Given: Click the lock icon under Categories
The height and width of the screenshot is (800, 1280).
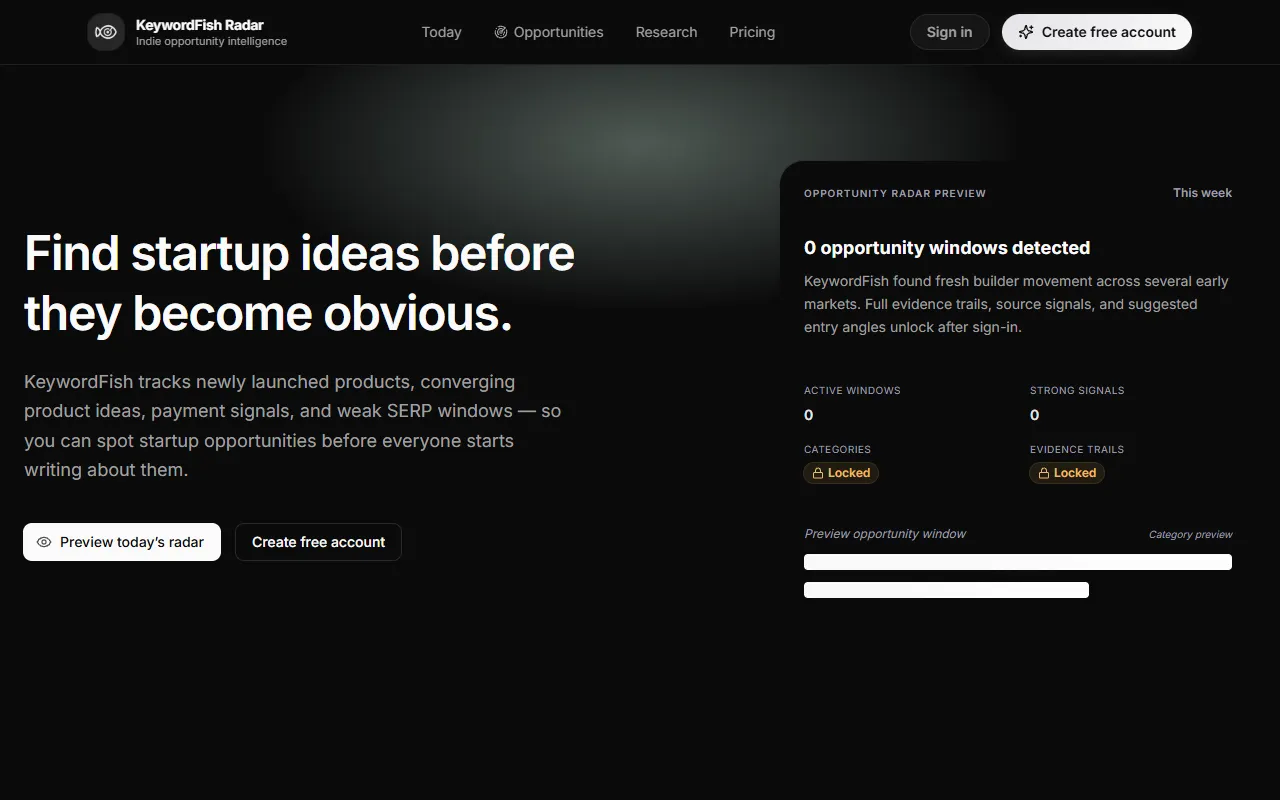Looking at the screenshot, I should 818,473.
